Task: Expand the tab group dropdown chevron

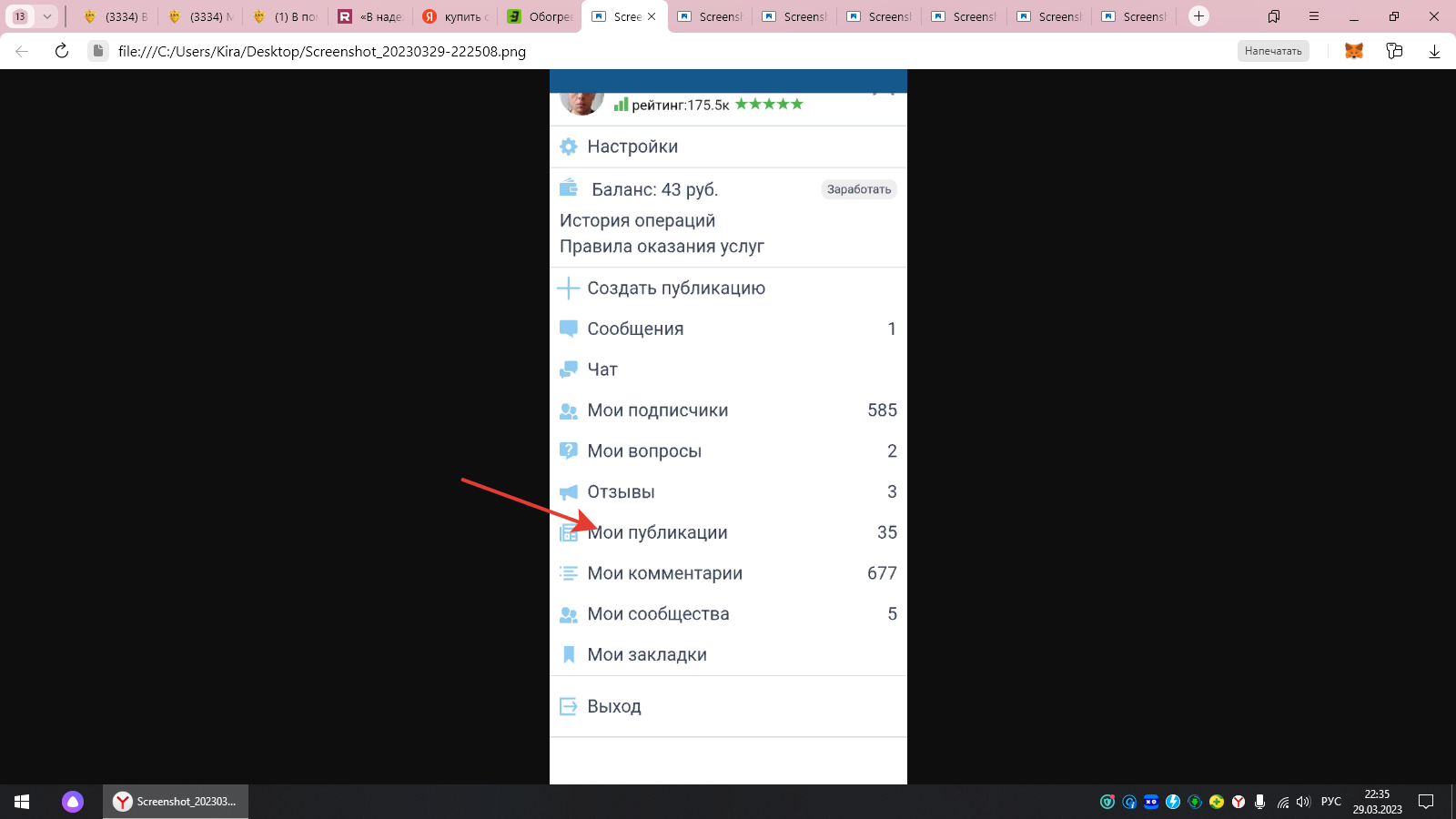Action: (x=47, y=16)
